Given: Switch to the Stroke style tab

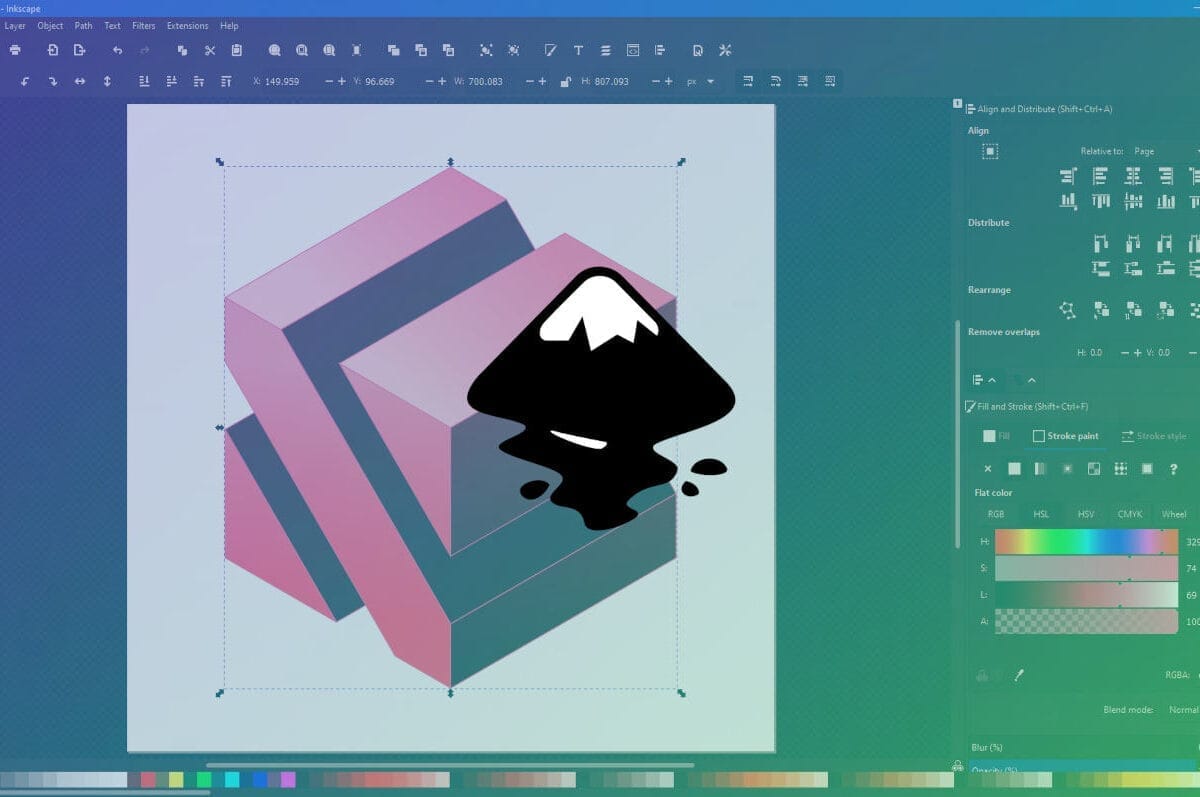Looking at the screenshot, I should [x=1155, y=436].
